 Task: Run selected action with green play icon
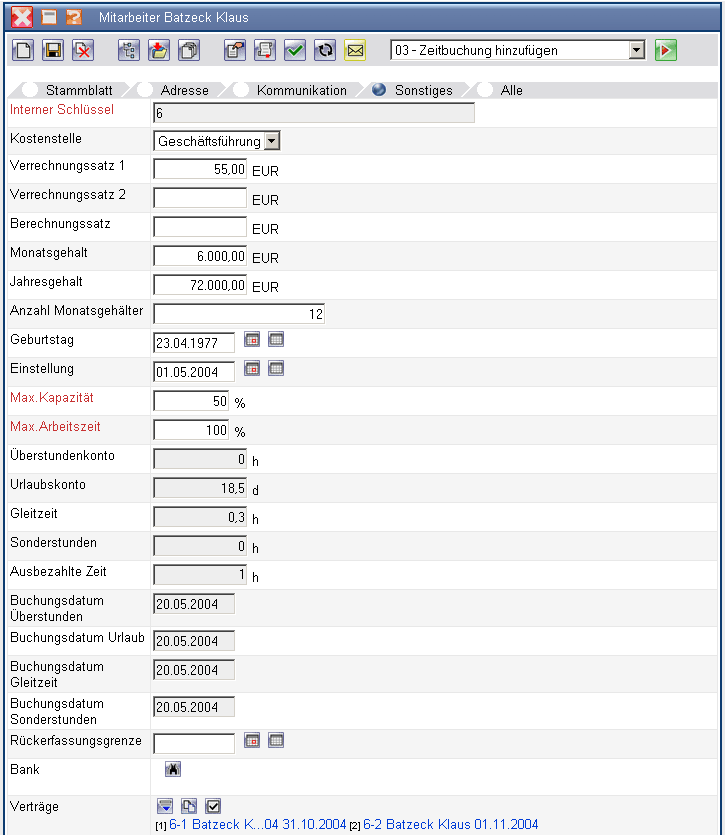click(666, 50)
